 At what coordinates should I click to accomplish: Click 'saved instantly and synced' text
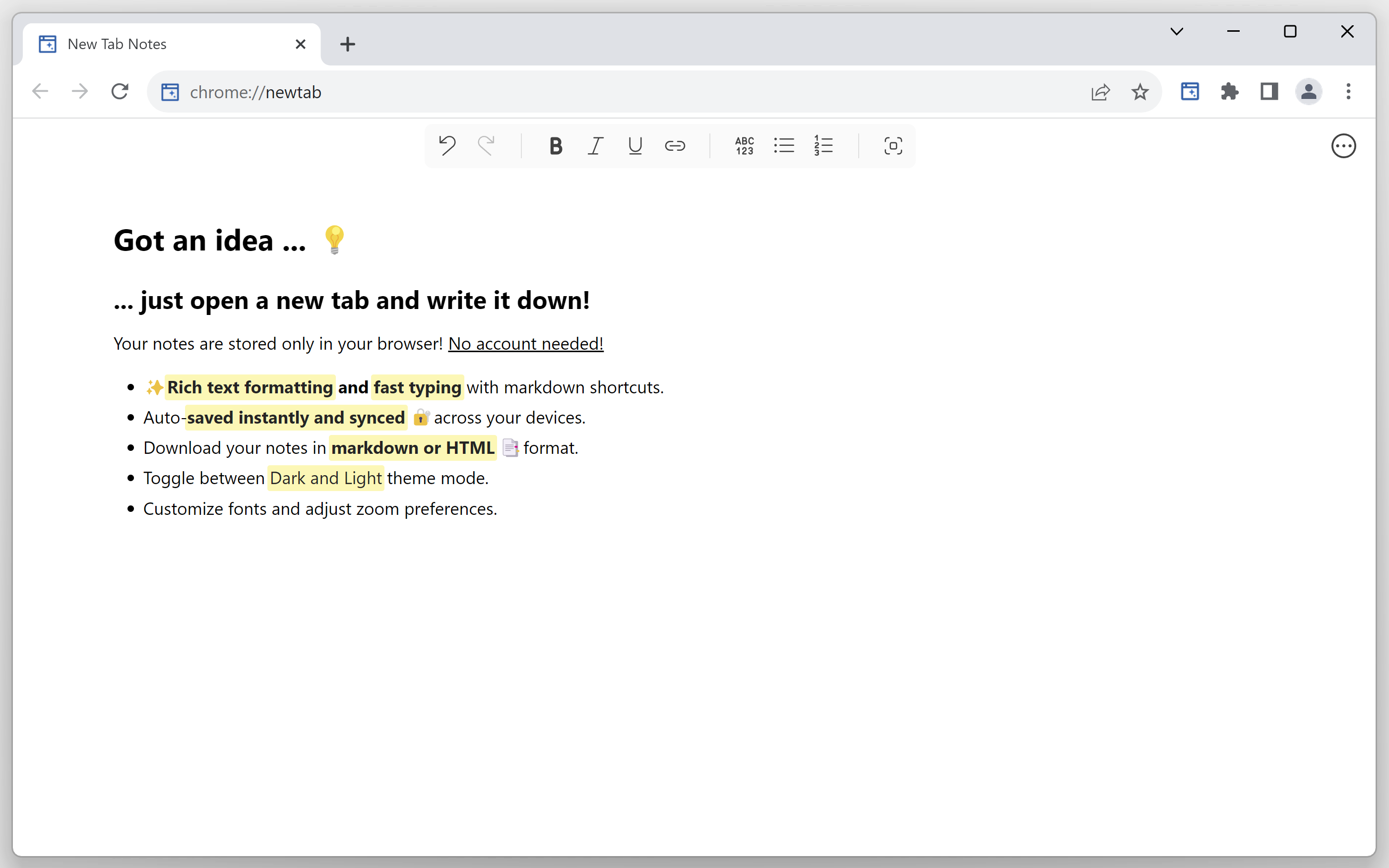(x=296, y=417)
